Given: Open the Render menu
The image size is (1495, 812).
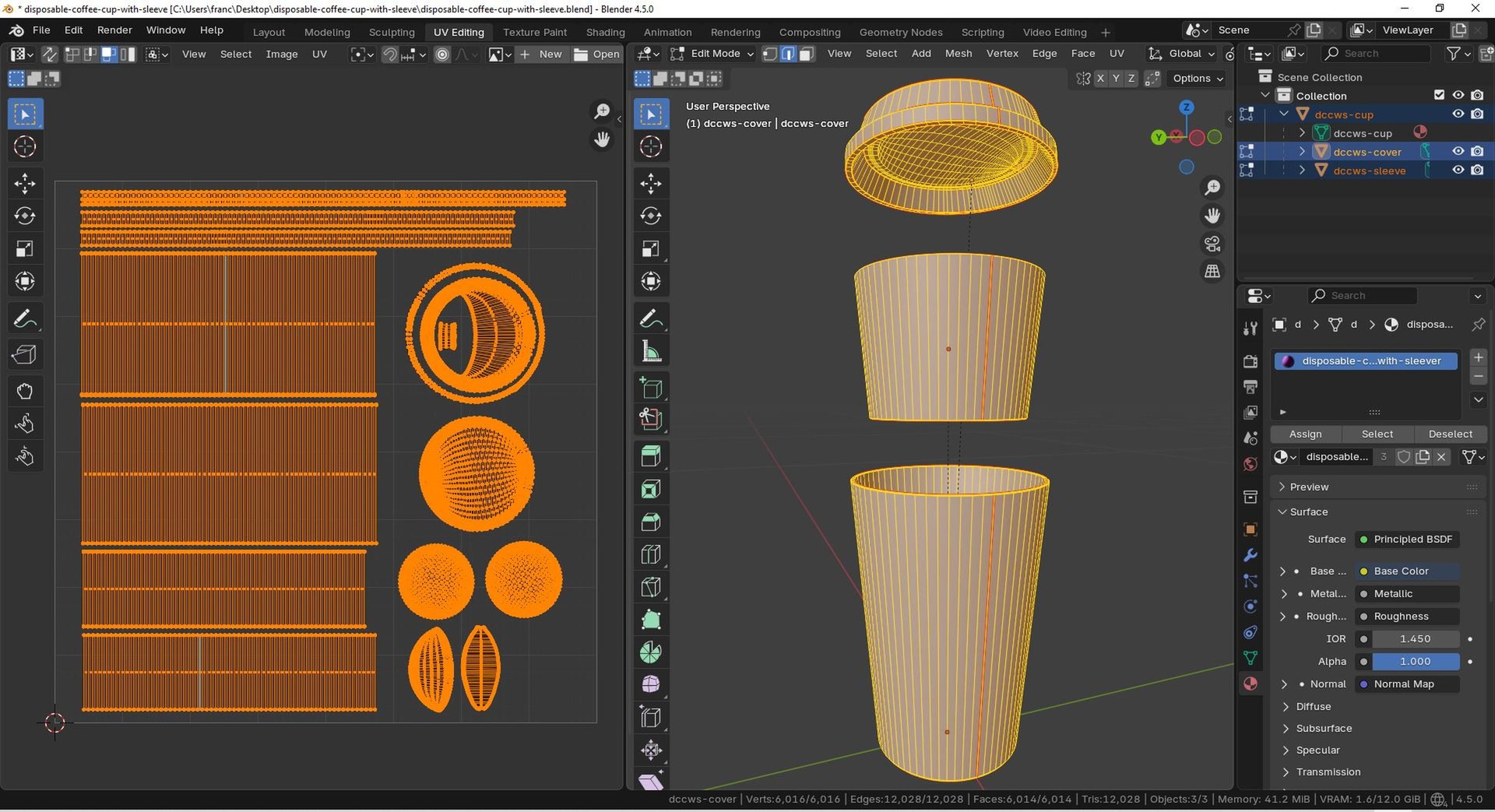Looking at the screenshot, I should pyautogui.click(x=114, y=30).
